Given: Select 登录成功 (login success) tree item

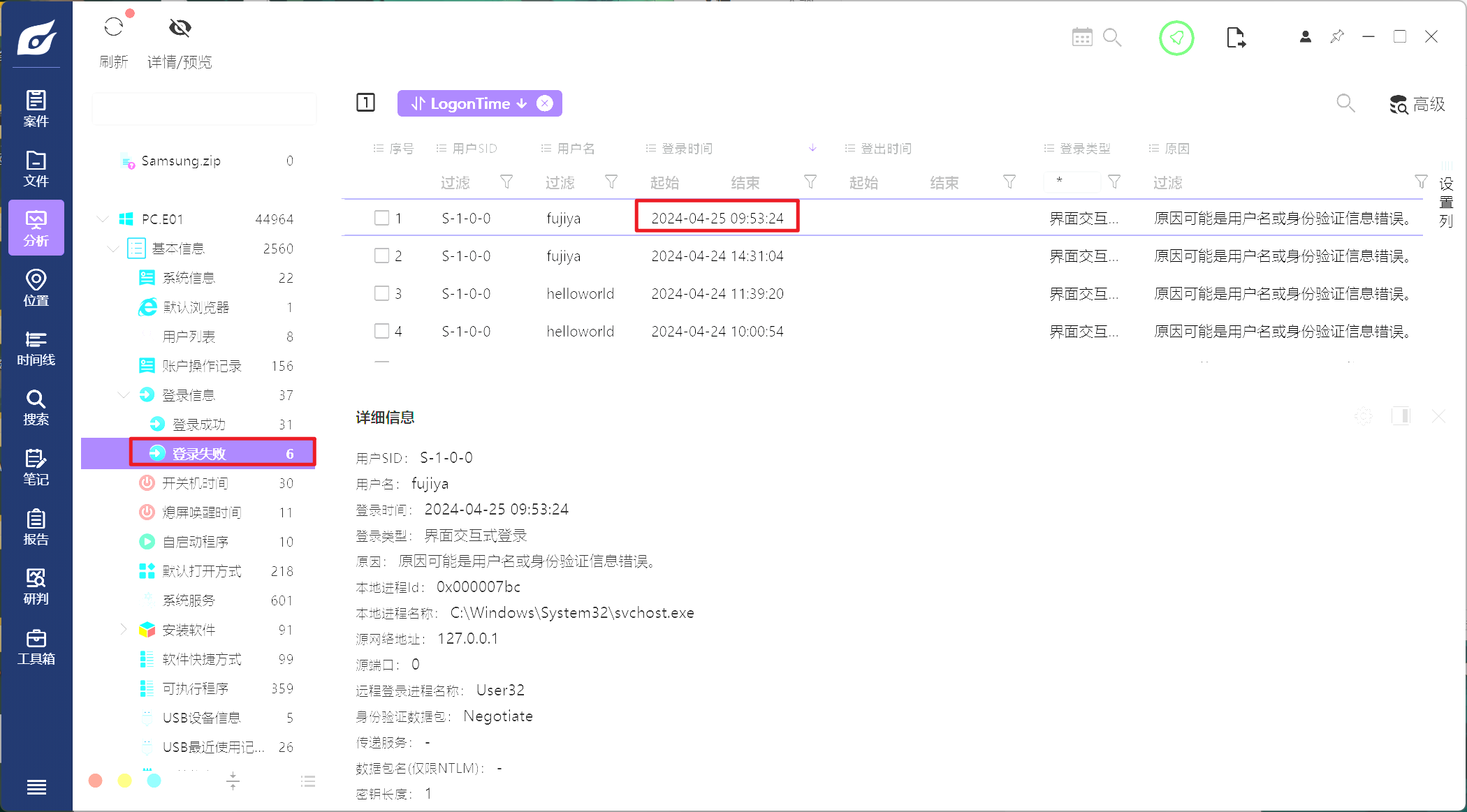Looking at the screenshot, I should pyautogui.click(x=199, y=425).
